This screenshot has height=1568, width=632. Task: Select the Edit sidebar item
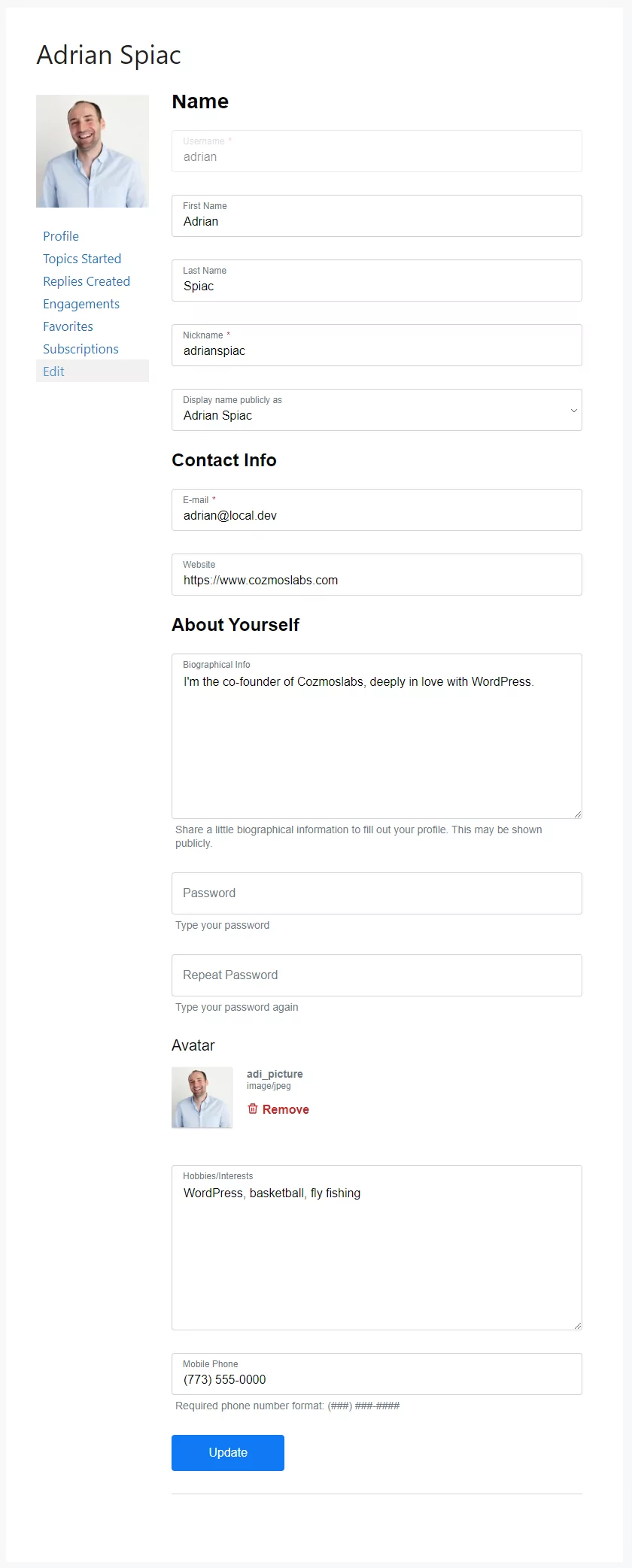click(53, 372)
